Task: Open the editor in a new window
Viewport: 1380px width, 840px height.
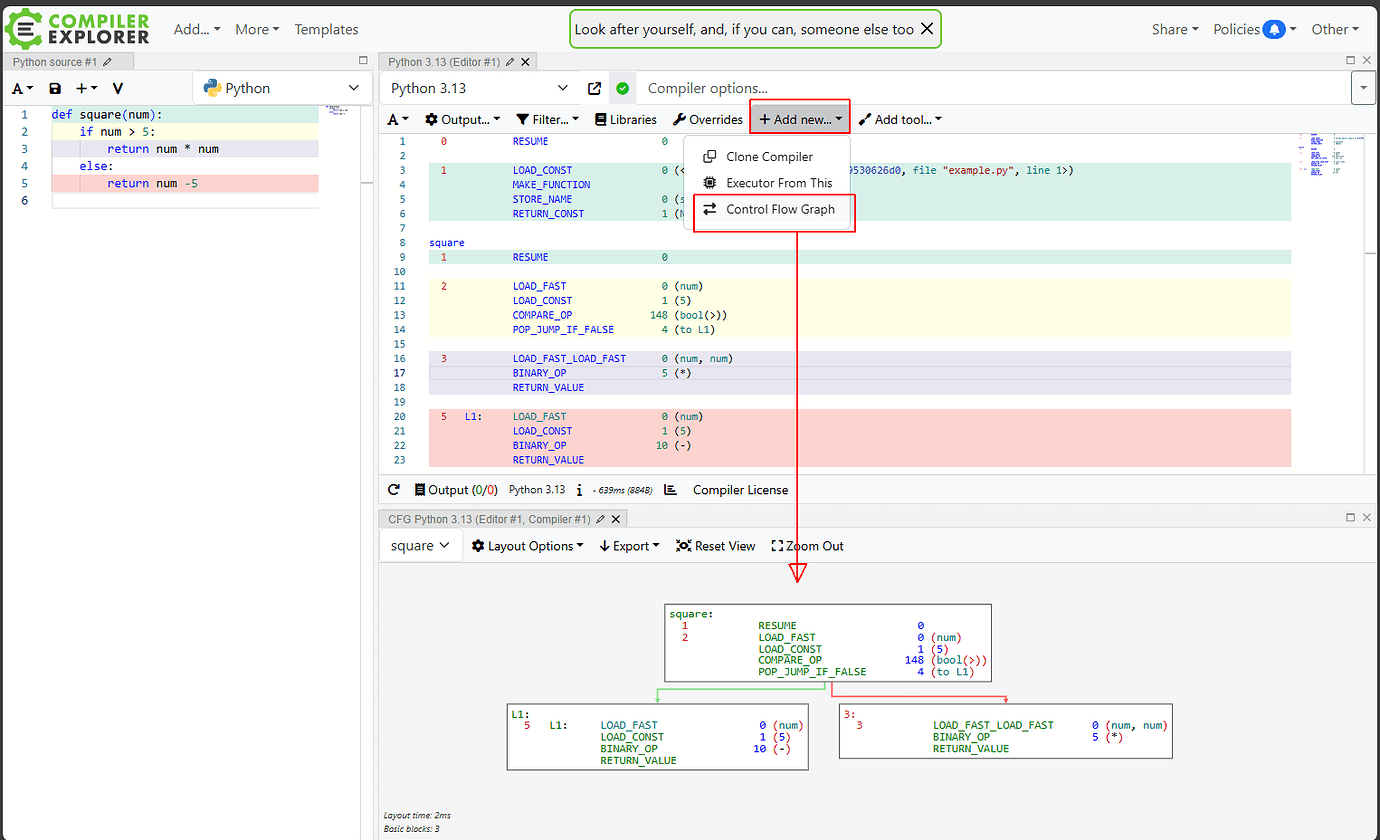Action: (594, 87)
